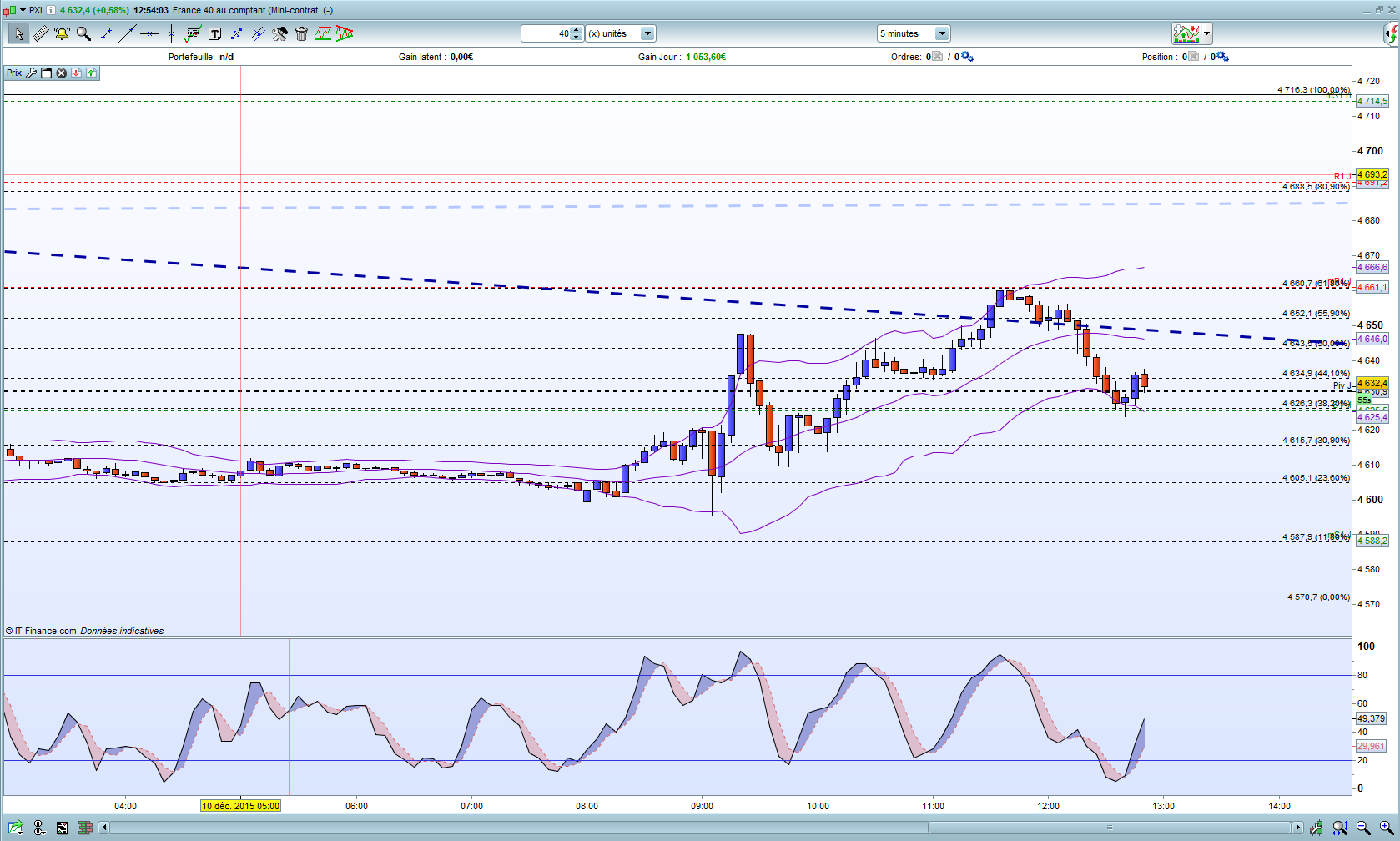Open the position gear settings icon

[1222, 57]
